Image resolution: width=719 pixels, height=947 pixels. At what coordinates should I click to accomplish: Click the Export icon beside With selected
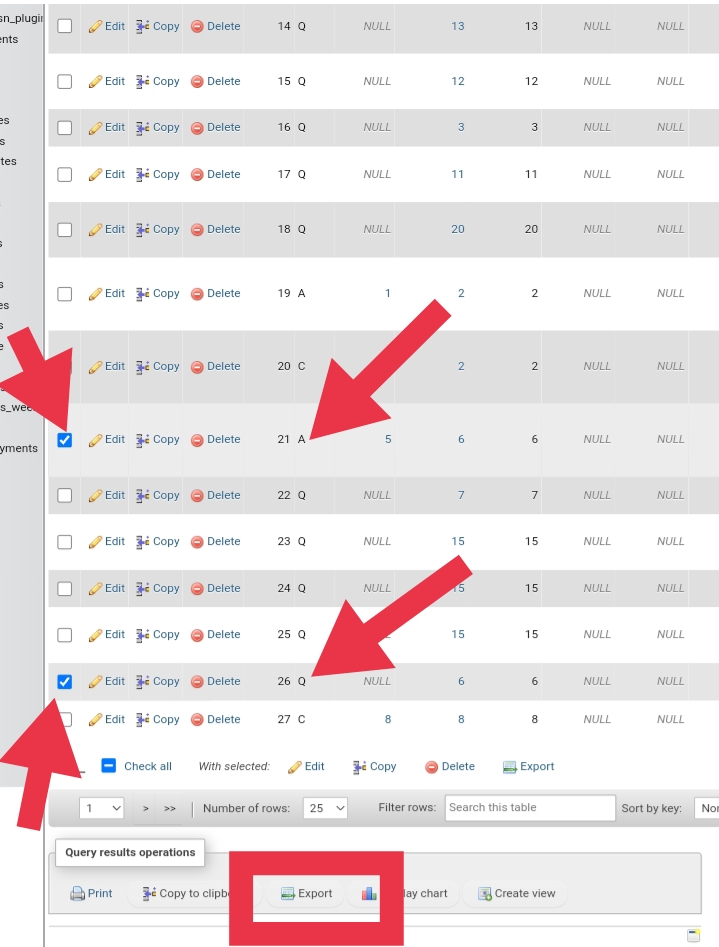510,767
